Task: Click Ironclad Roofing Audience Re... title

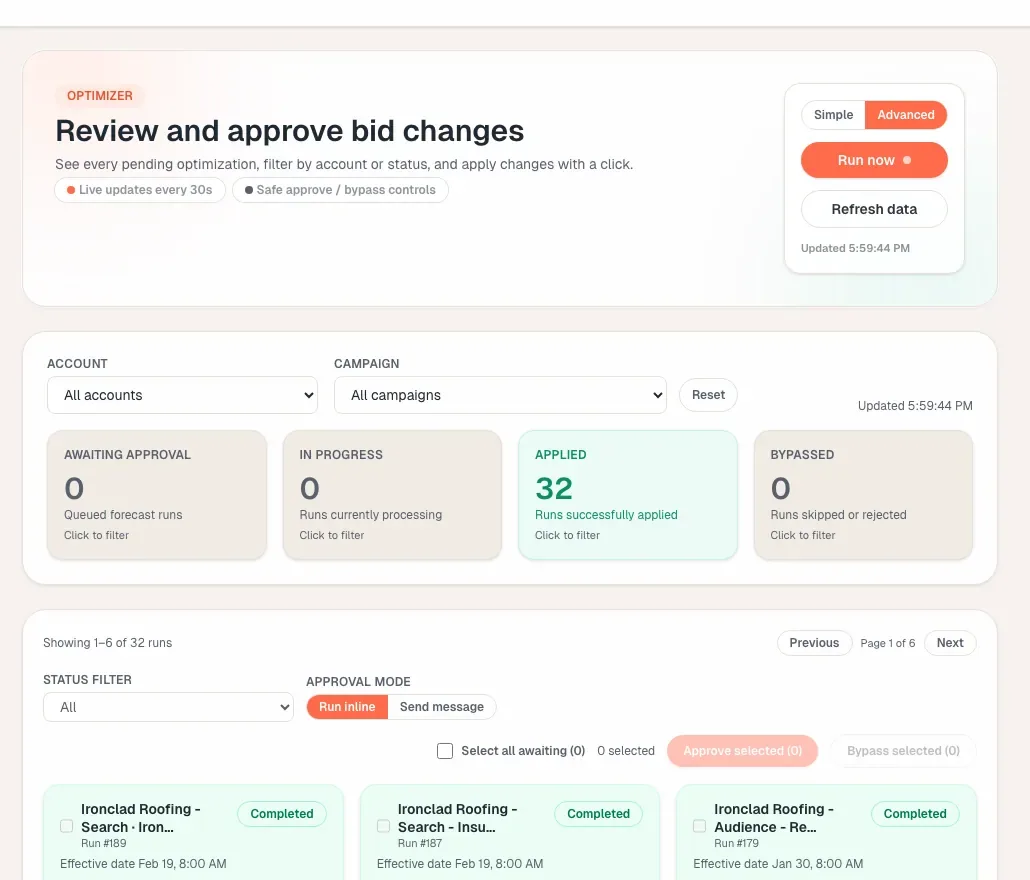Action: click(774, 818)
